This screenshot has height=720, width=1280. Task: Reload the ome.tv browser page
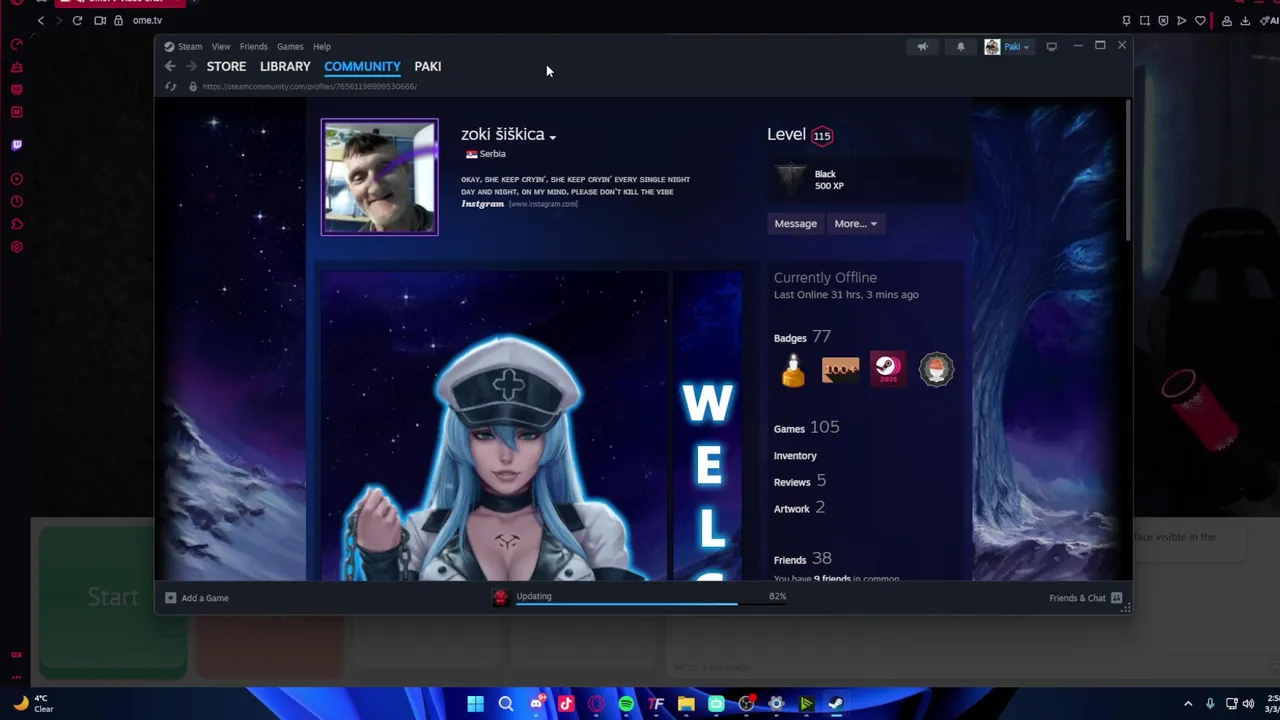[x=77, y=20]
